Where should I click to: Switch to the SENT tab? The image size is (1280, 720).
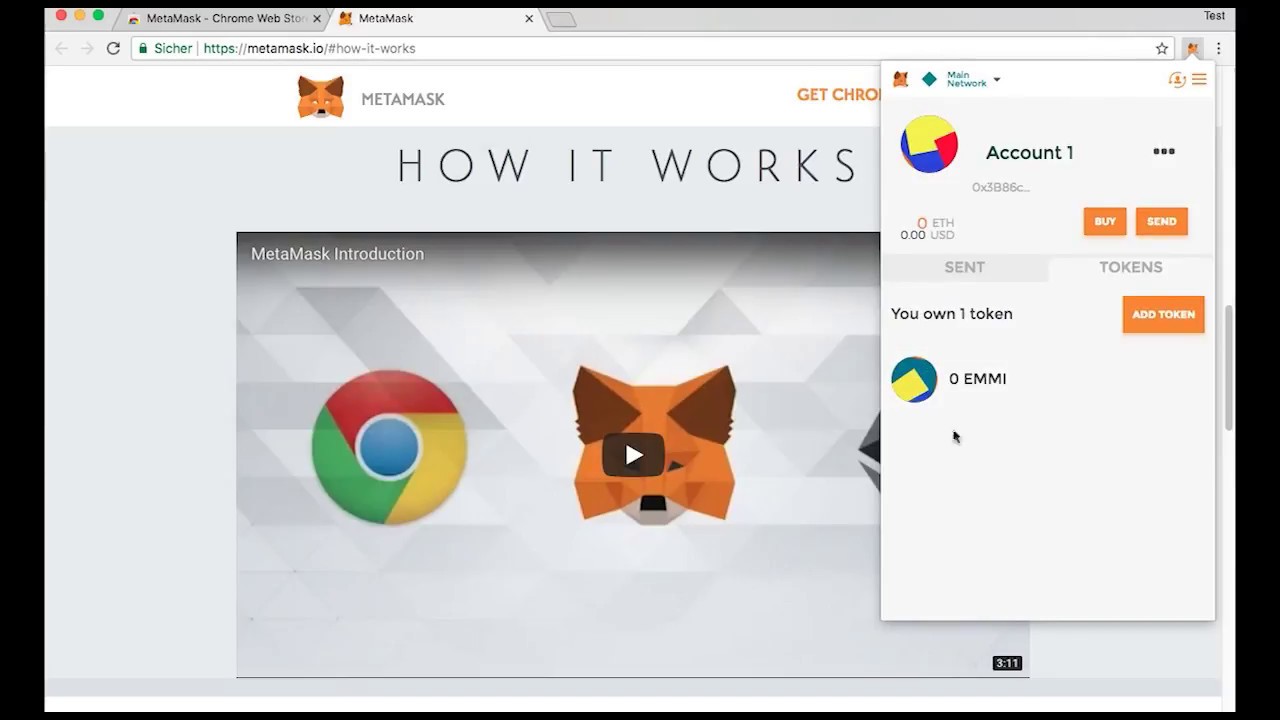(965, 267)
